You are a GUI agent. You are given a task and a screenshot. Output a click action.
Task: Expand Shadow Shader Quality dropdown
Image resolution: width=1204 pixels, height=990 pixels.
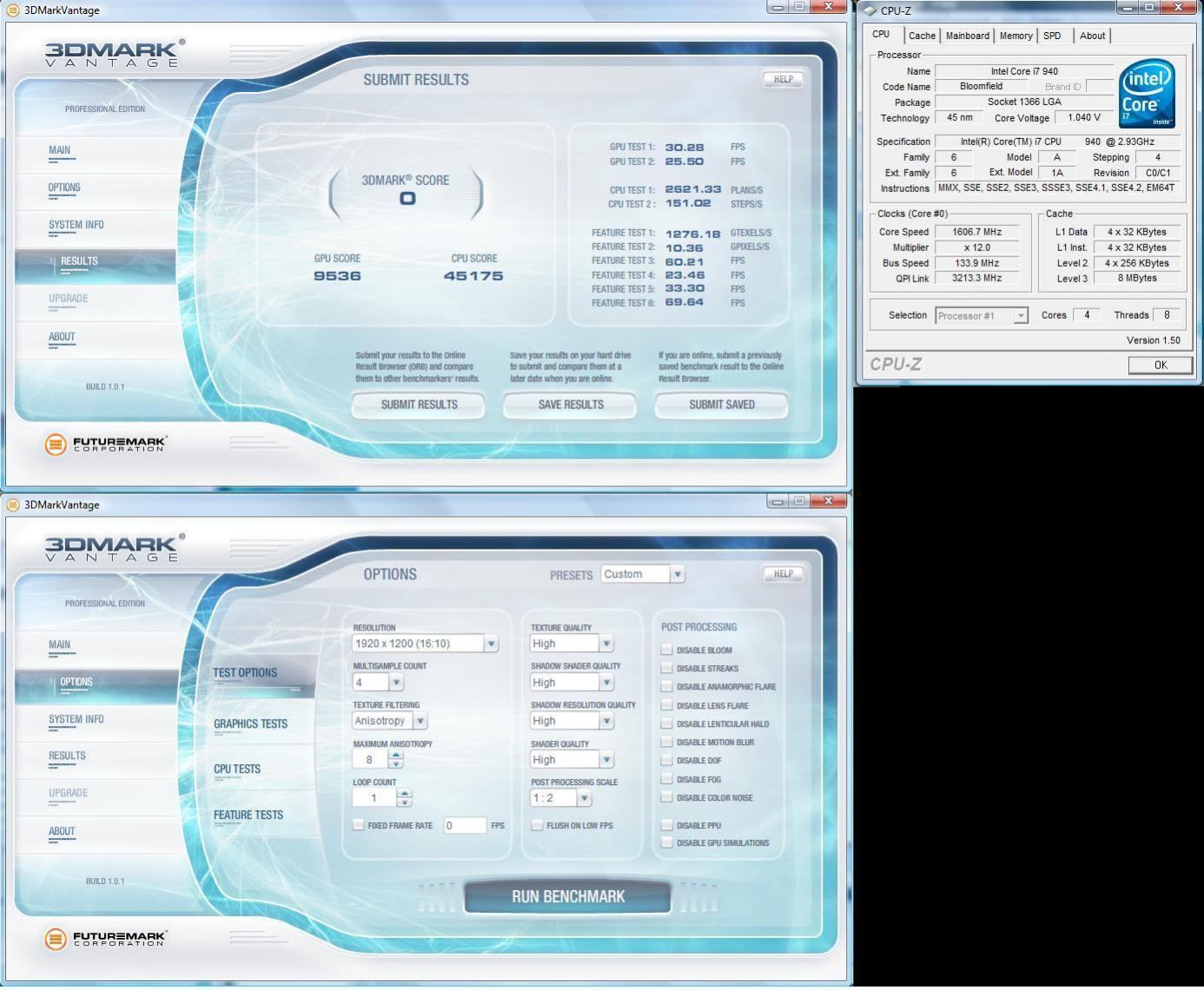point(606,683)
